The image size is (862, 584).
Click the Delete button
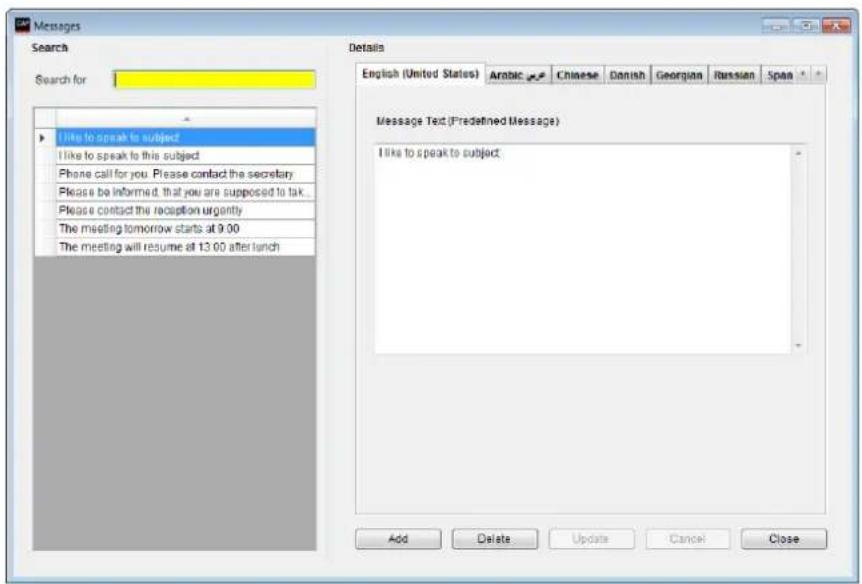[x=494, y=539]
